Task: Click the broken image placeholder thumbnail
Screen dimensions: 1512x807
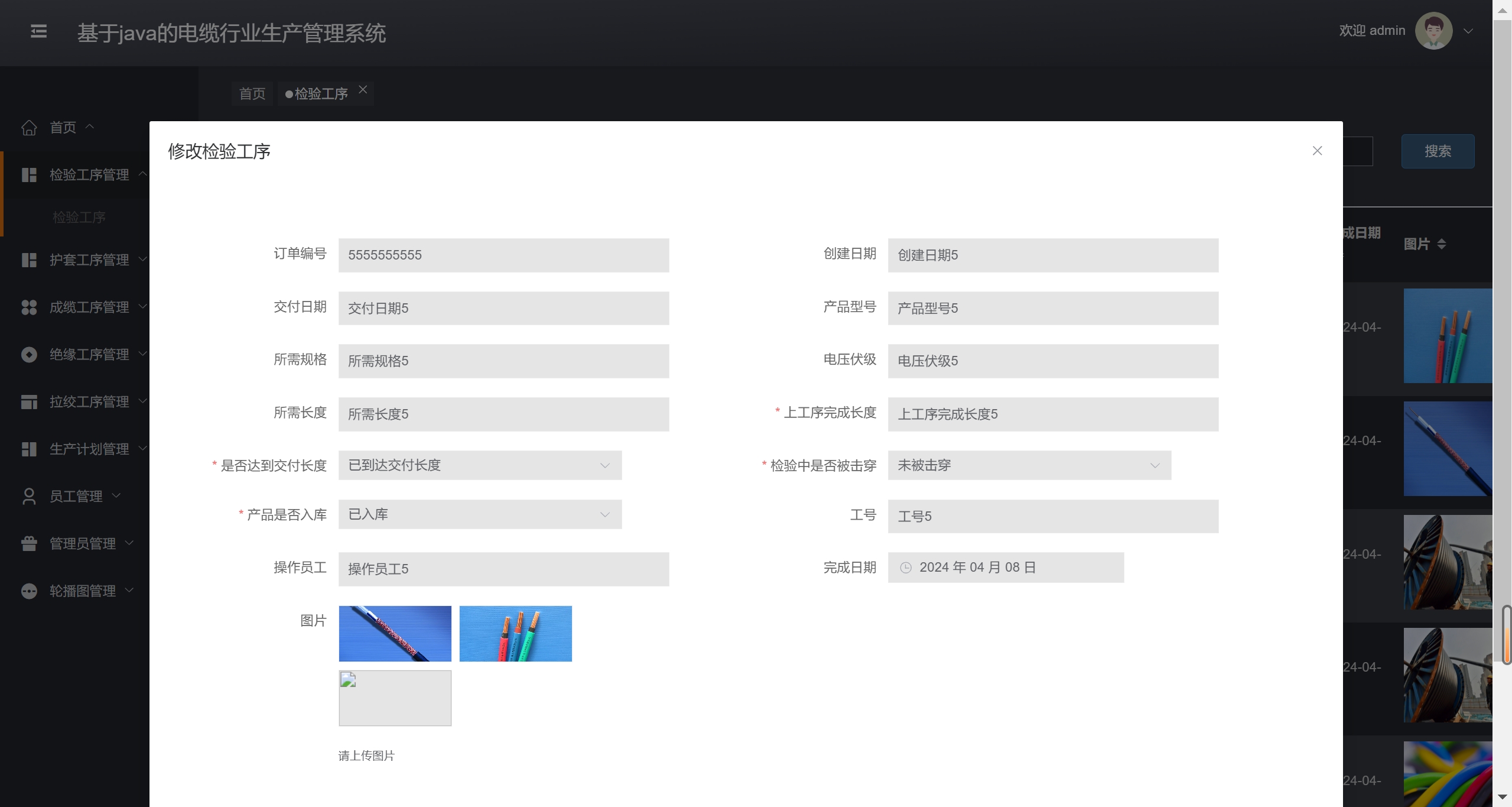Action: pos(395,698)
